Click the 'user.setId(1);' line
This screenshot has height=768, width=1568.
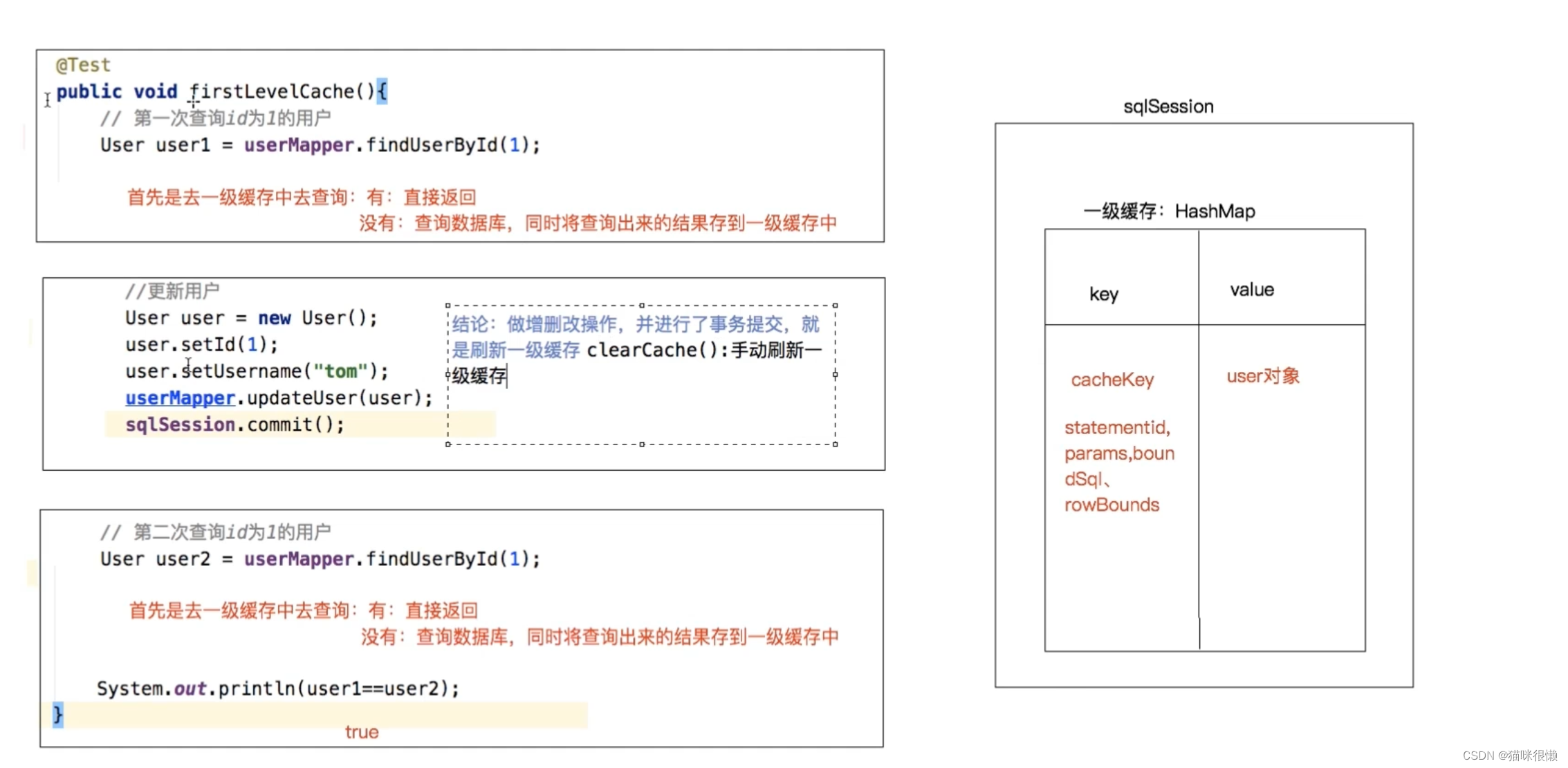pyautogui.click(x=201, y=344)
